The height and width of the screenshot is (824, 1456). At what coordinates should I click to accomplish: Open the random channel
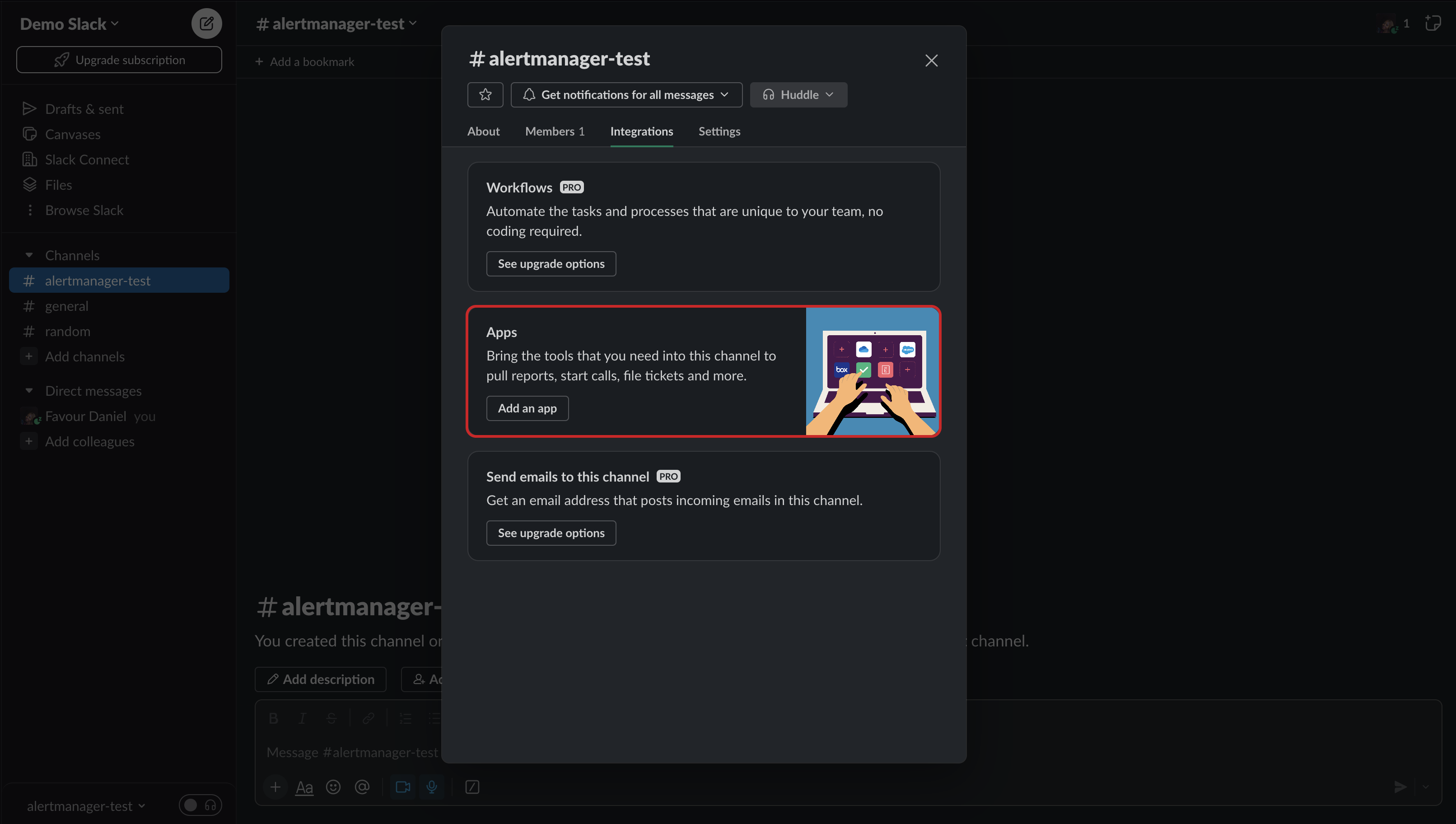(119, 332)
